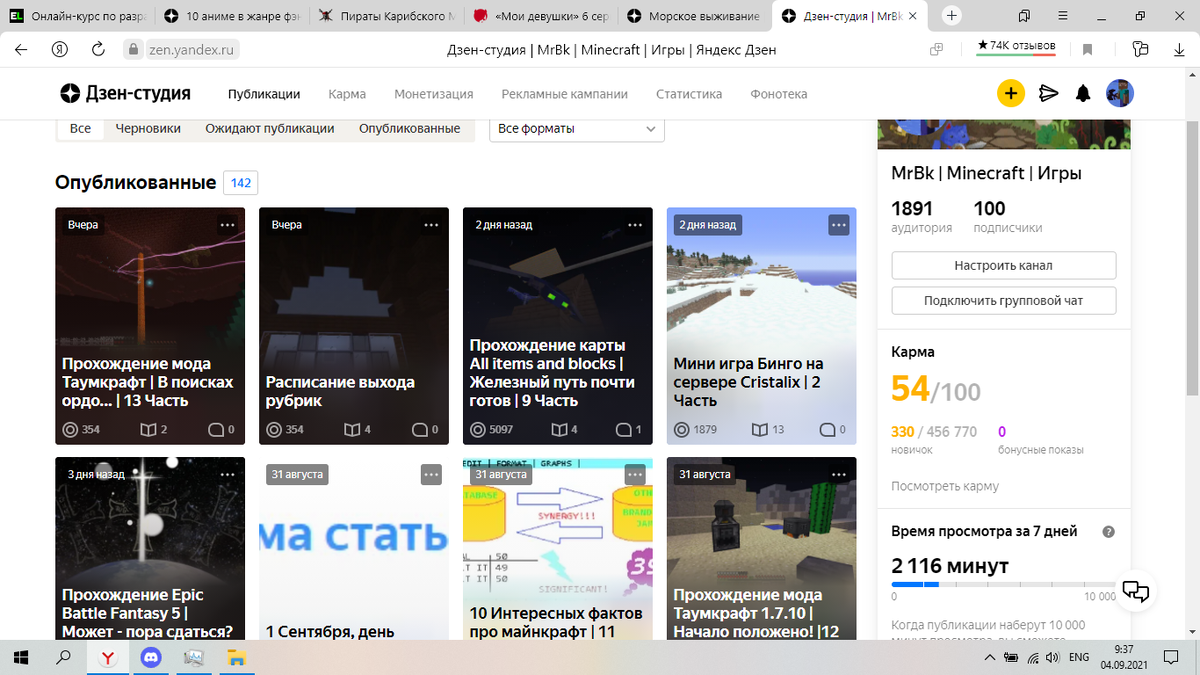This screenshot has width=1200, height=675.
Task: Switch to Морское выживание browser tab
Action: click(694, 16)
